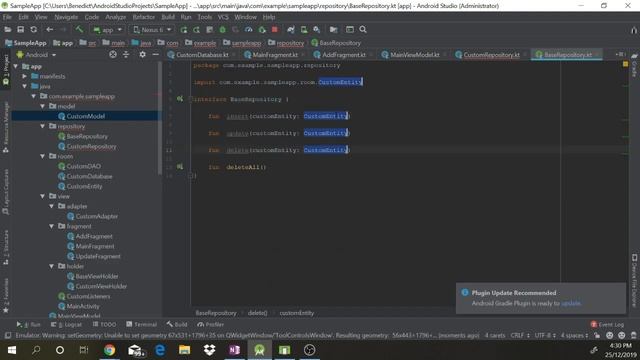Click gutter implementation icon beside interface BaseRepository
640x360 pixels.
[180, 99]
